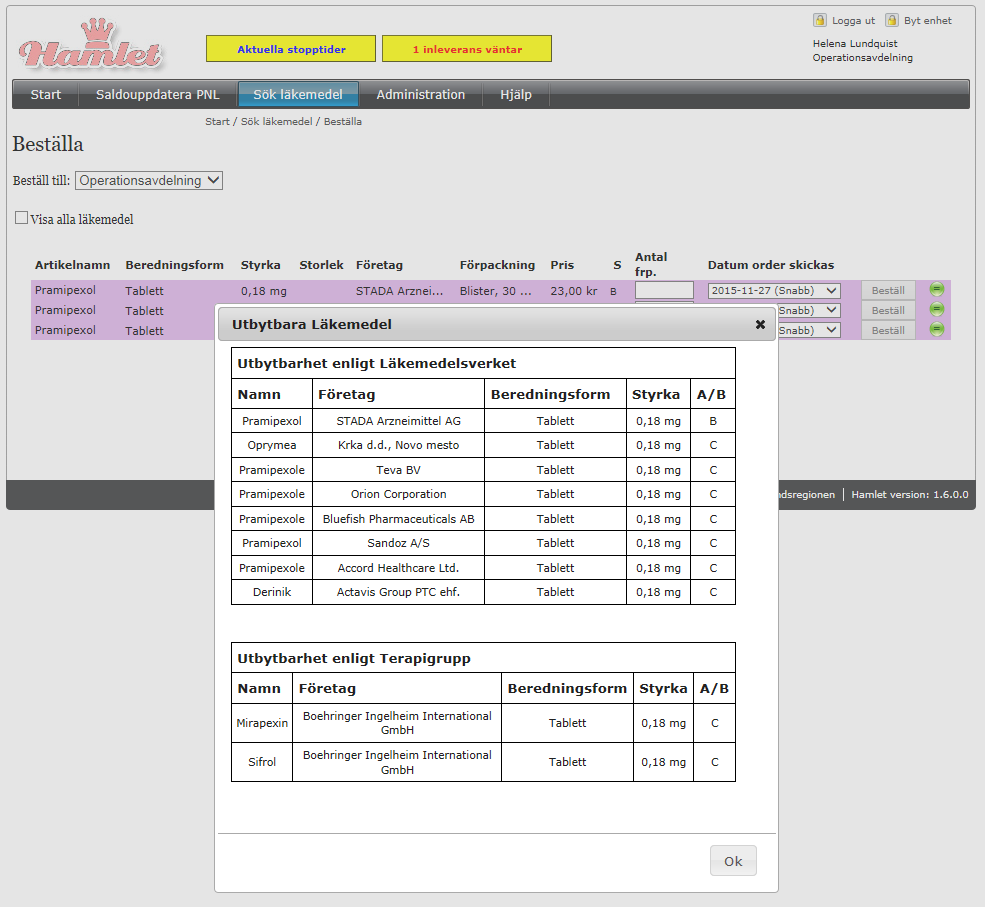Click Bluefish Pharmaceuticals AB cell
985x907 pixels.
(x=398, y=519)
